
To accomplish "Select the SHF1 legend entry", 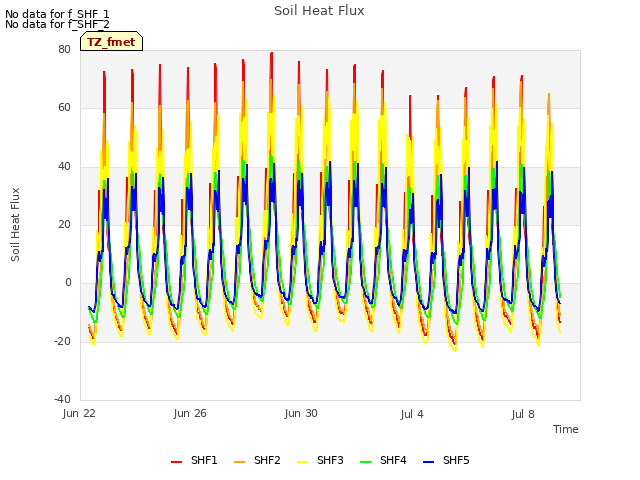I will (194, 460).
